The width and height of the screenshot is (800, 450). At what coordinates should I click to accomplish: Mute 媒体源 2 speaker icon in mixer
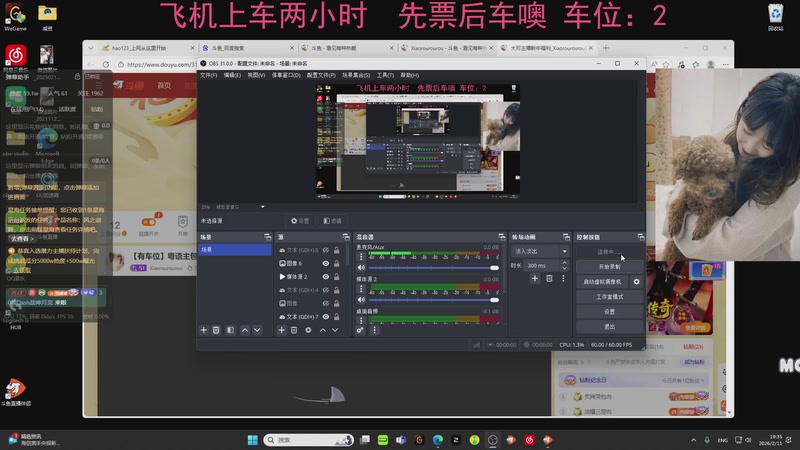(x=361, y=300)
